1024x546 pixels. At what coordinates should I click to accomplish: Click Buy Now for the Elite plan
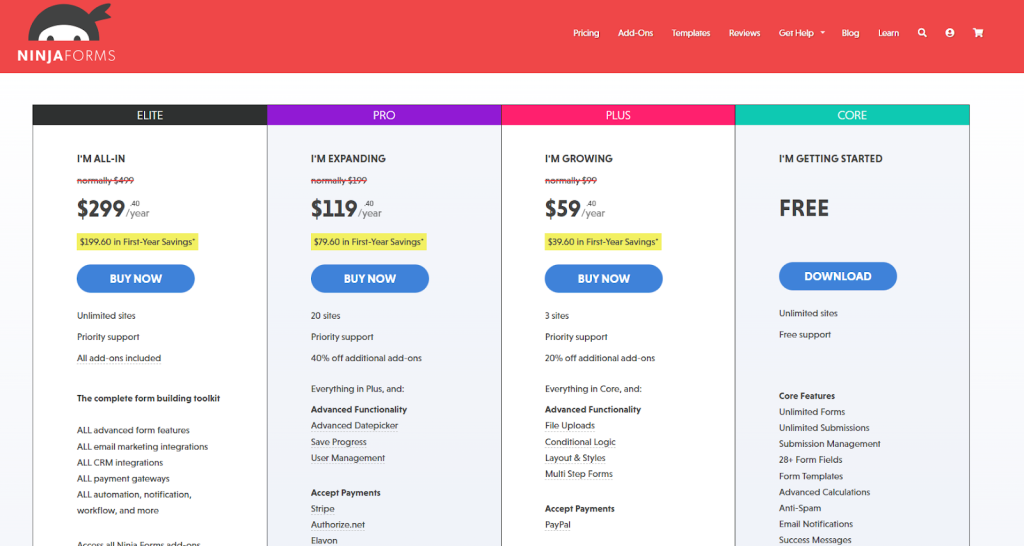point(136,279)
